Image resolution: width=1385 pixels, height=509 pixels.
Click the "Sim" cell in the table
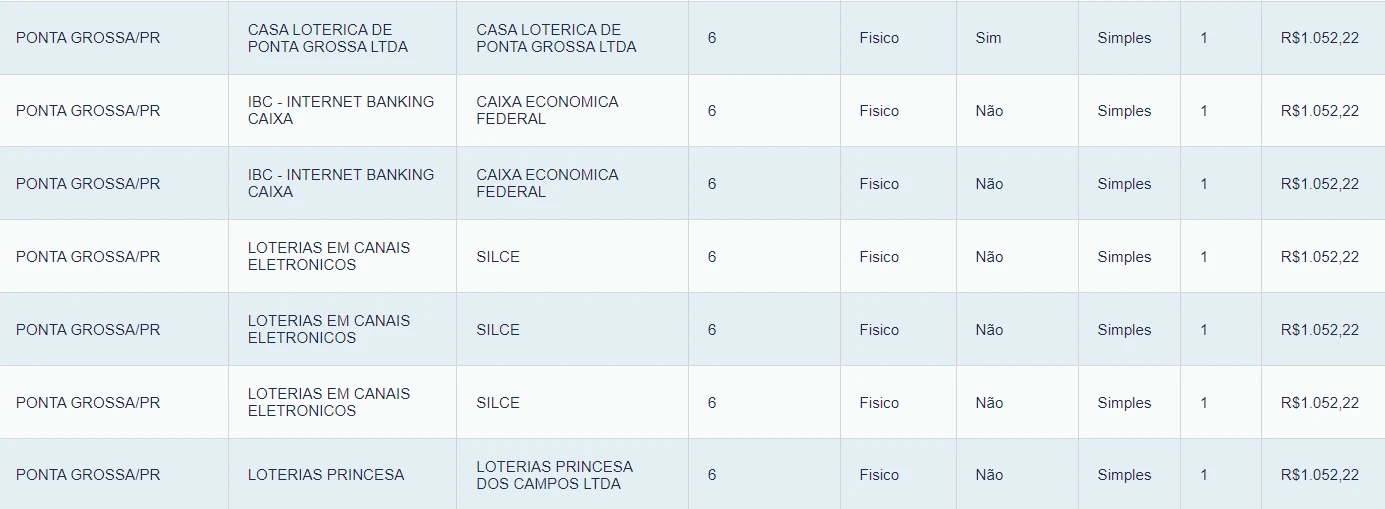988,38
